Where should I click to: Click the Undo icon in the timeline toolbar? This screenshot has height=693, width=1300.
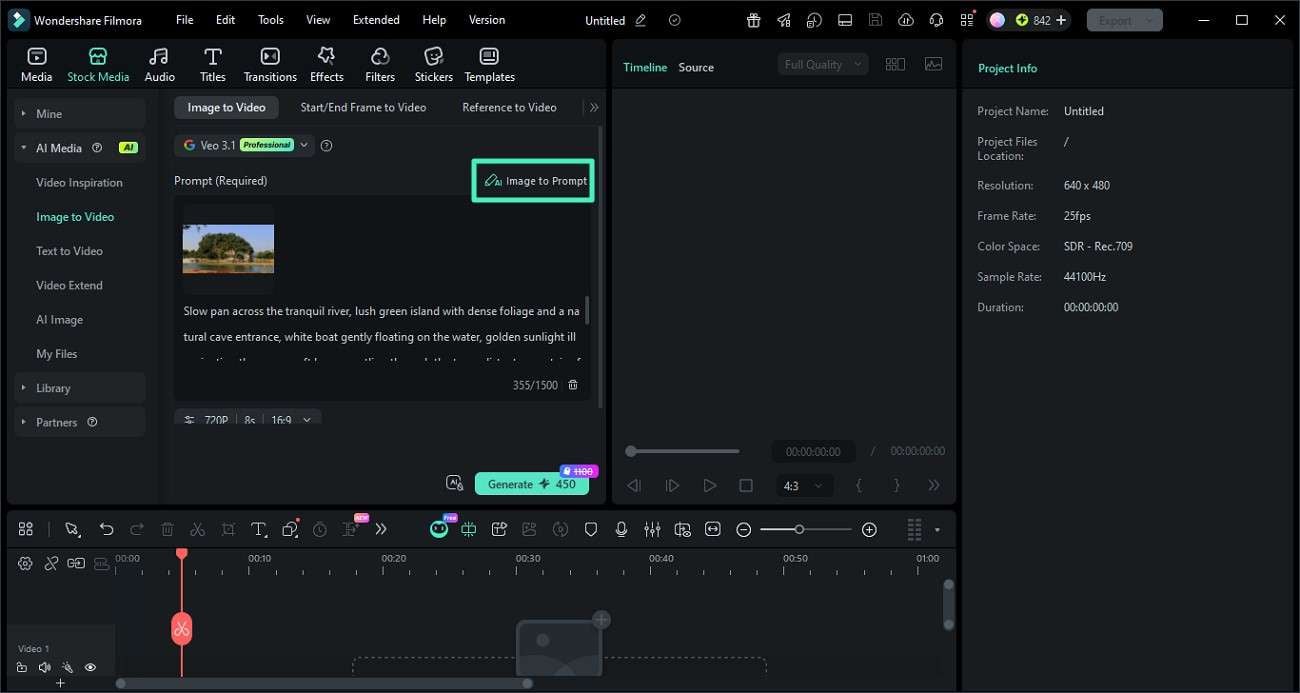click(106, 529)
